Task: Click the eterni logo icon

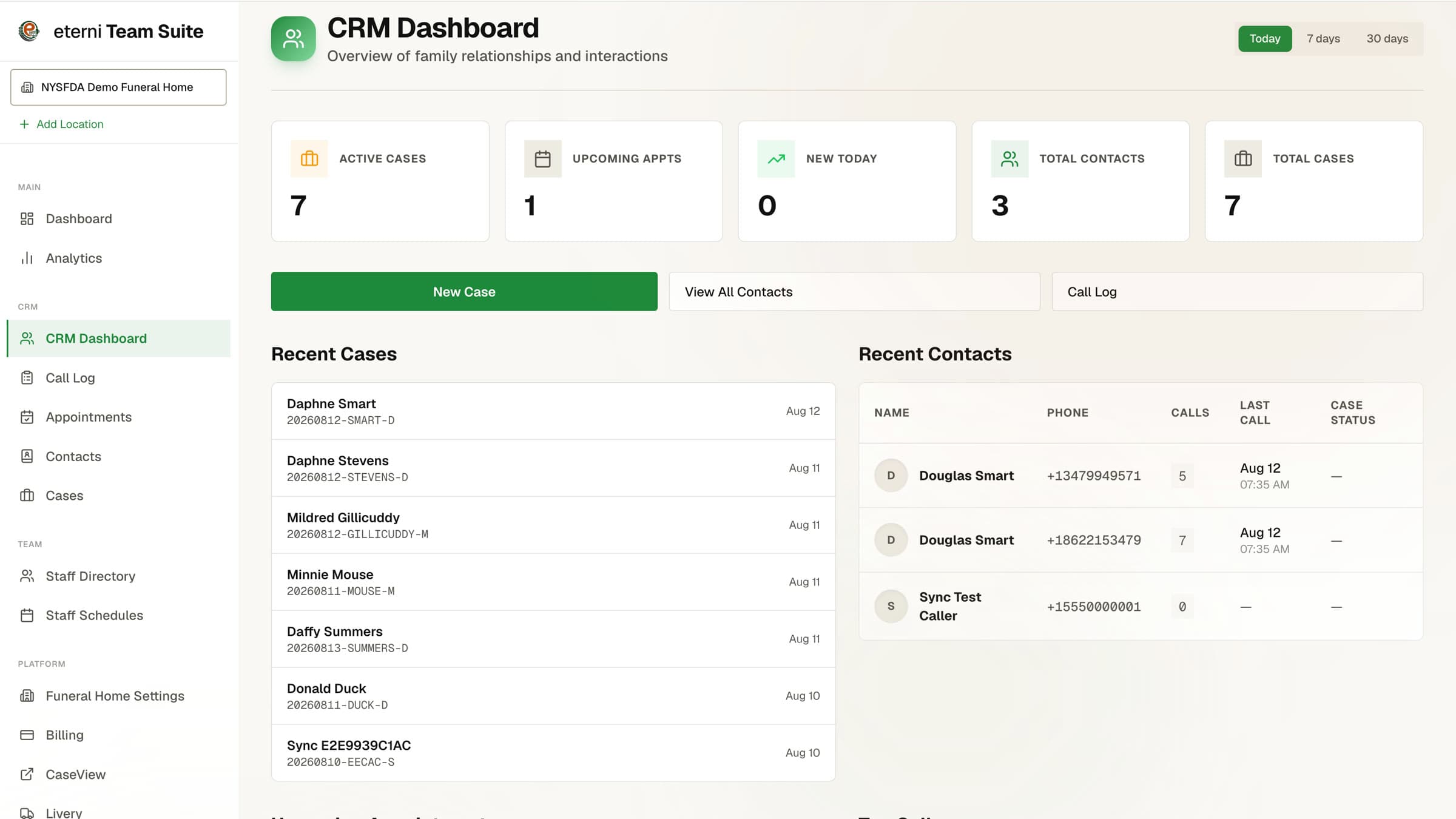Action: [29, 31]
